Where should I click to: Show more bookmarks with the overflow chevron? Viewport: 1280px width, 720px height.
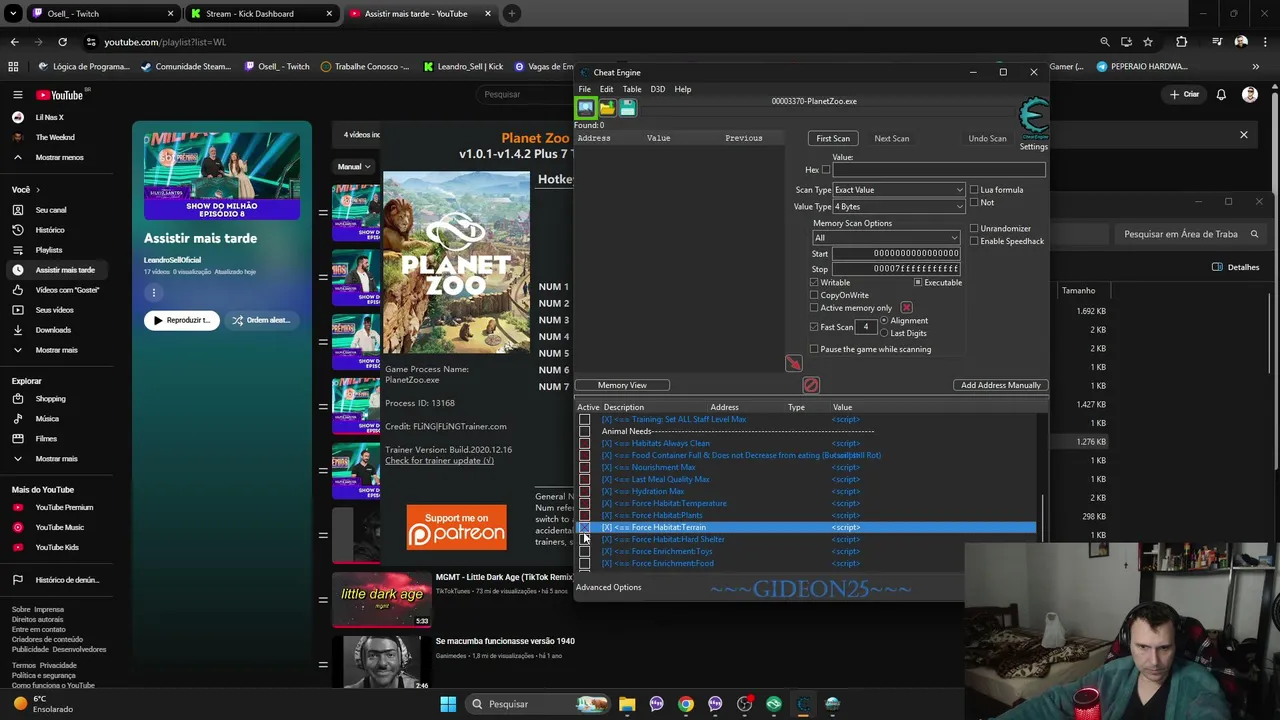point(1255,67)
